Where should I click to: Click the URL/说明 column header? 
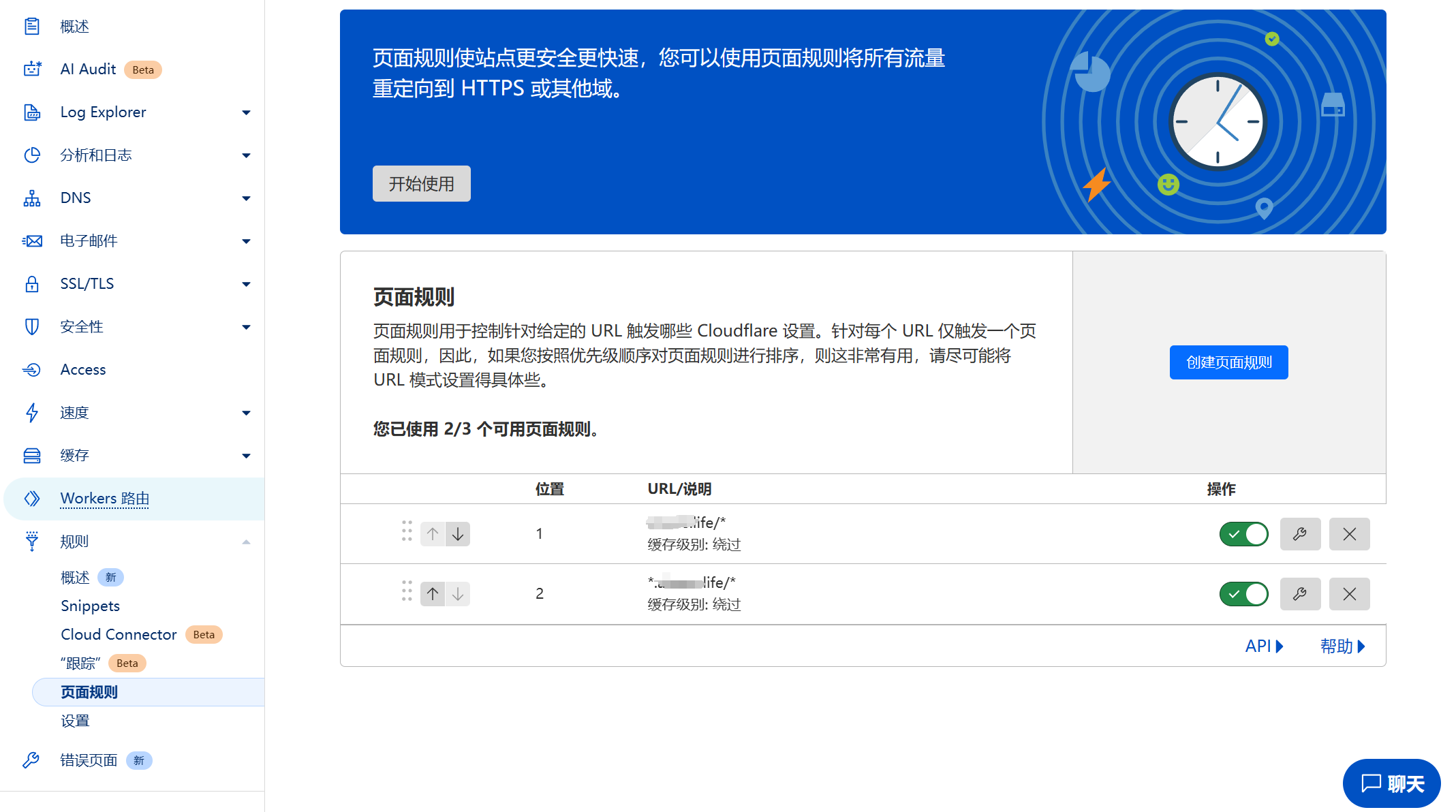pos(679,489)
